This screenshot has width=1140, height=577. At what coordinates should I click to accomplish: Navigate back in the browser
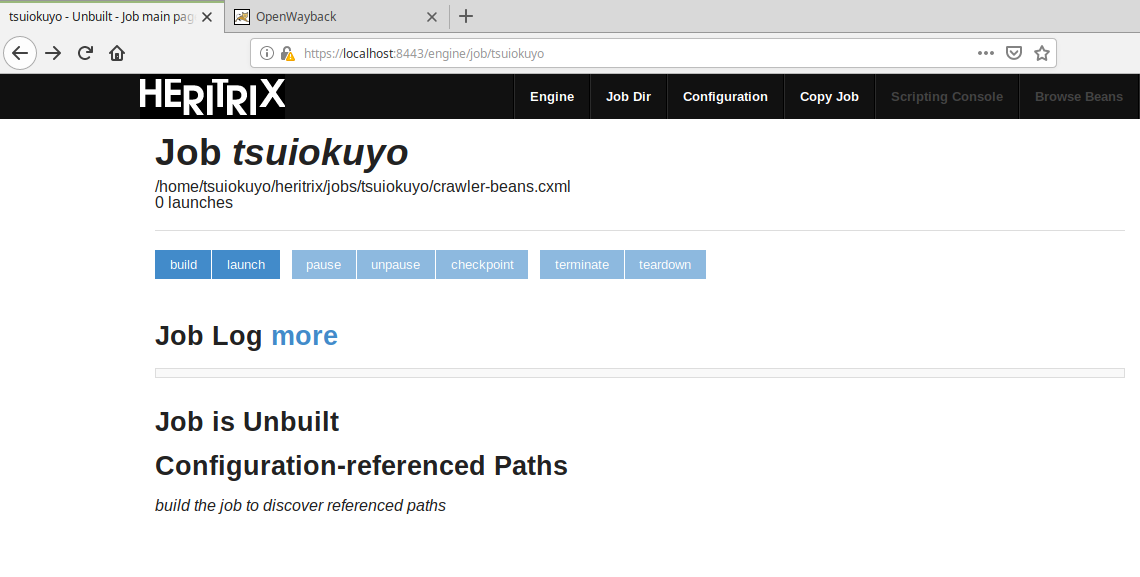coord(20,53)
